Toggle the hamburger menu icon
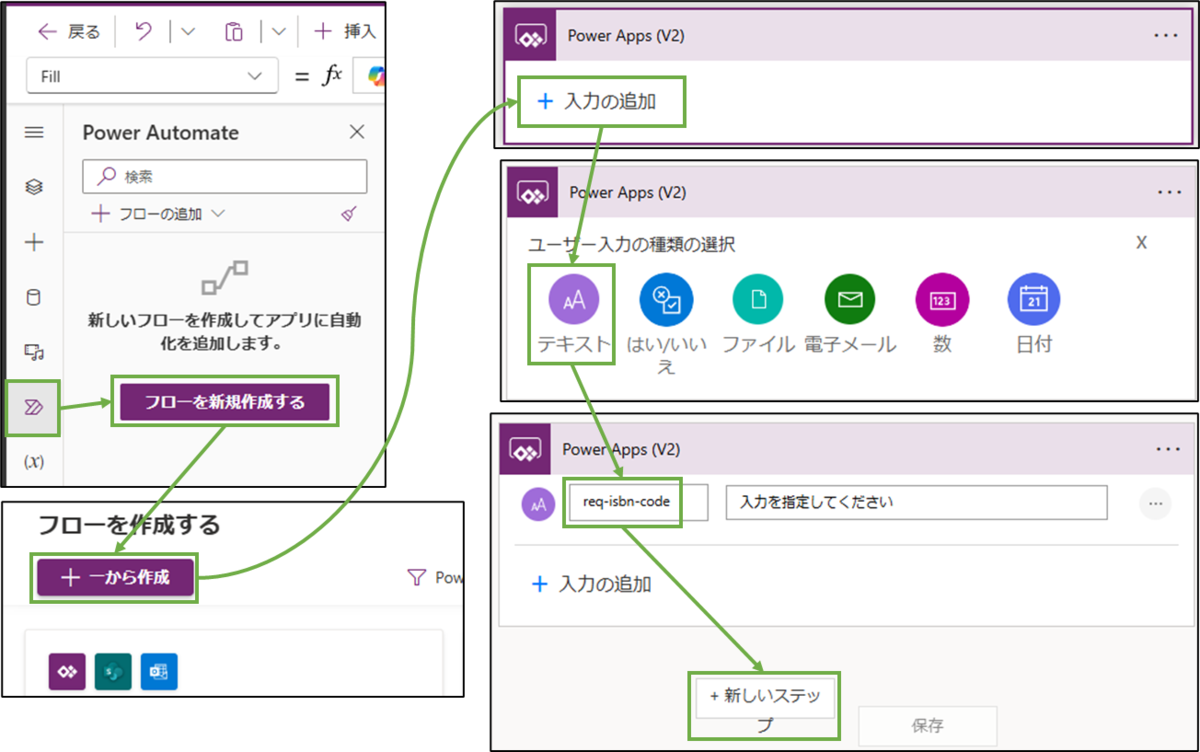 point(34,132)
